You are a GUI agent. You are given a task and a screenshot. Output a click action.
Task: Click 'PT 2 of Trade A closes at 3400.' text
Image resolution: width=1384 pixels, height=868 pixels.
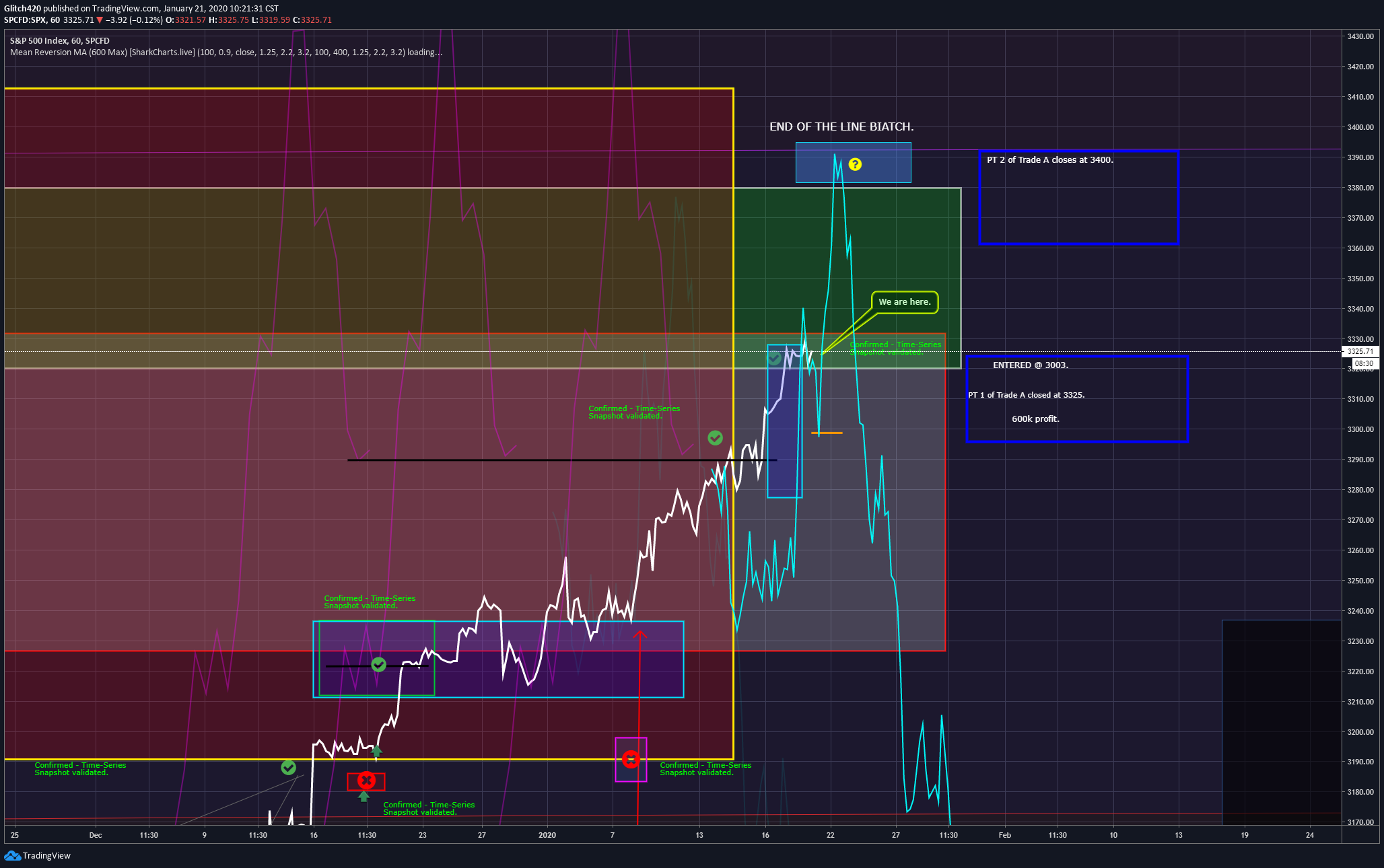coord(1050,159)
